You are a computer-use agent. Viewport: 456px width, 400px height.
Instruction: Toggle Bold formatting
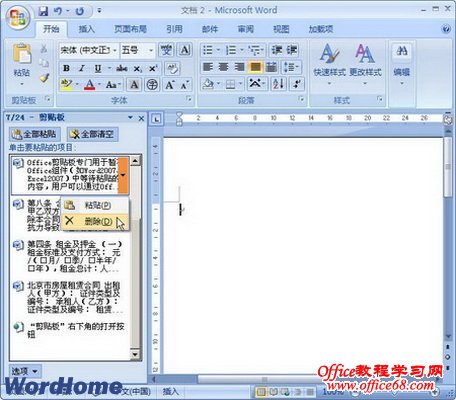[x=66, y=68]
